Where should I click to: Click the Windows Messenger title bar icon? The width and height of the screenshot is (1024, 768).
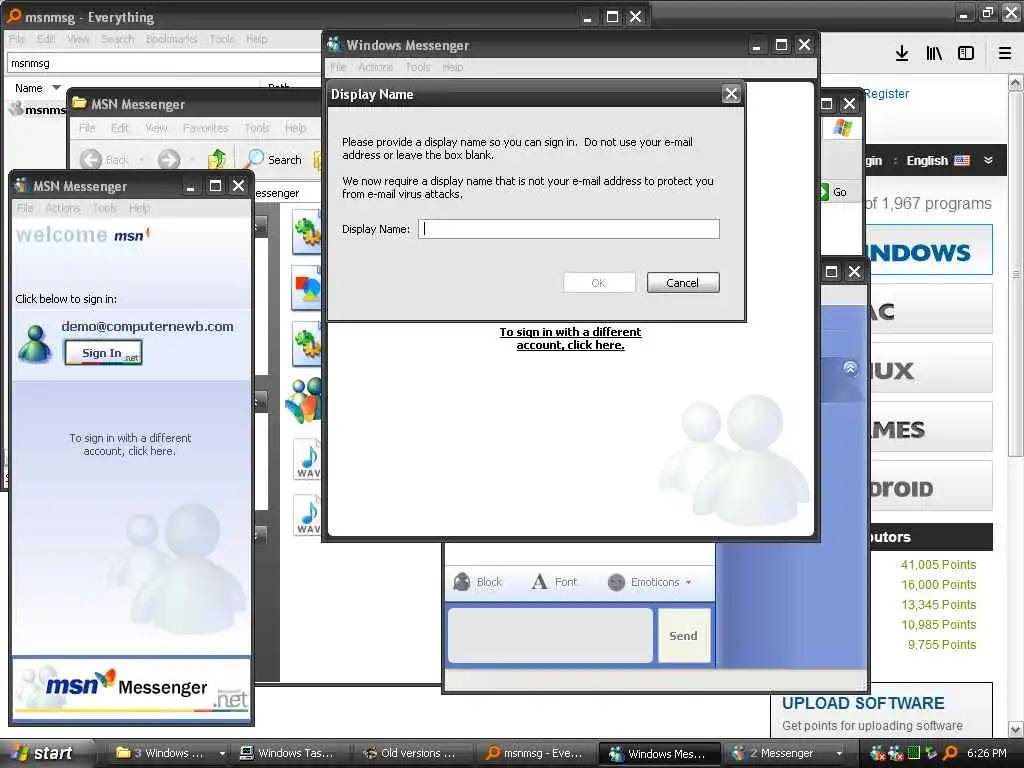pyautogui.click(x=334, y=44)
